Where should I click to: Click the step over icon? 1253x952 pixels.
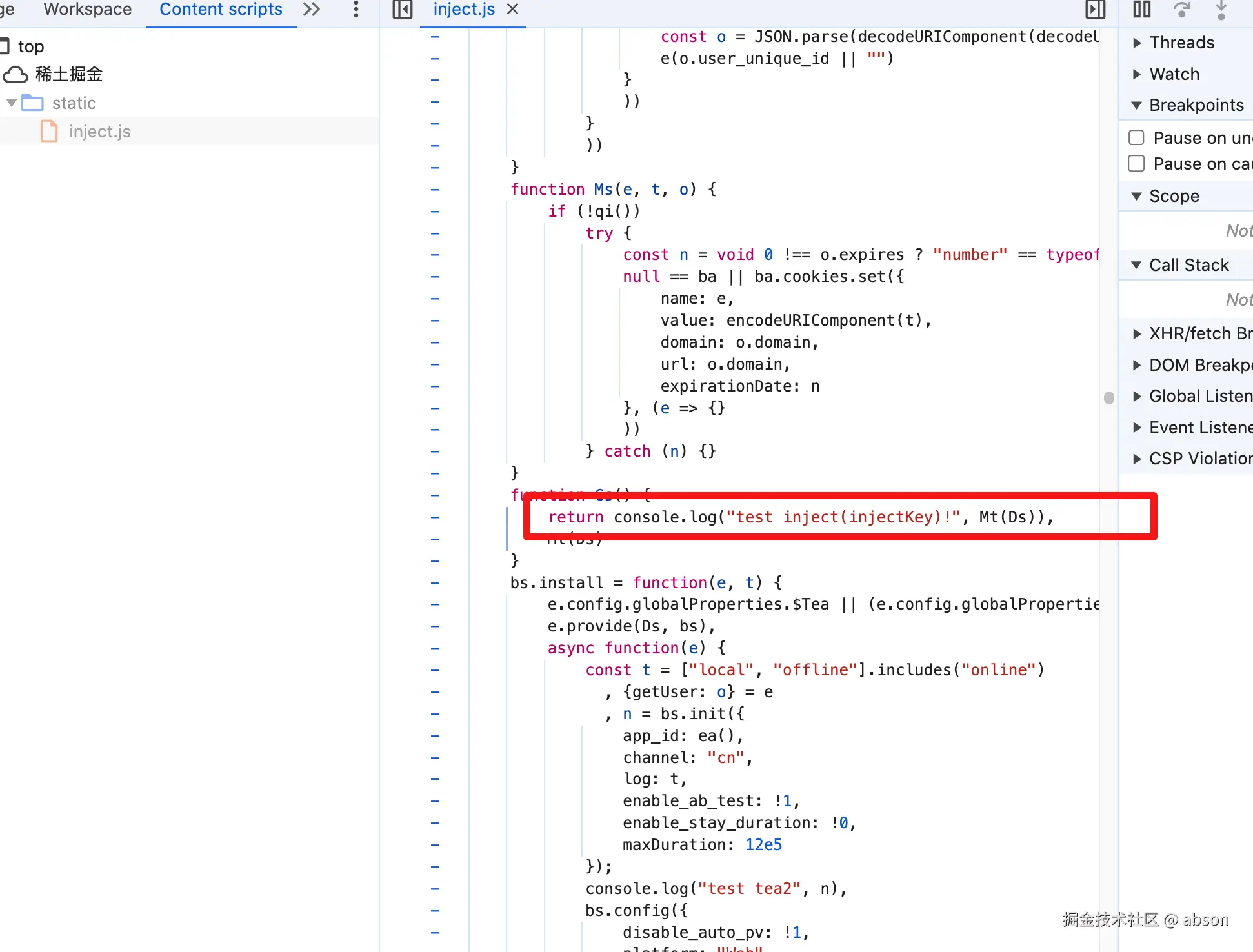1181,10
